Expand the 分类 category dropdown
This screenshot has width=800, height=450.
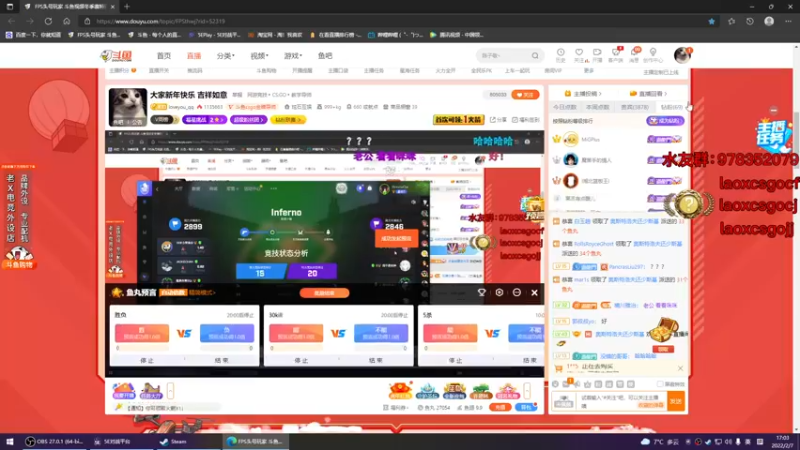(225, 56)
